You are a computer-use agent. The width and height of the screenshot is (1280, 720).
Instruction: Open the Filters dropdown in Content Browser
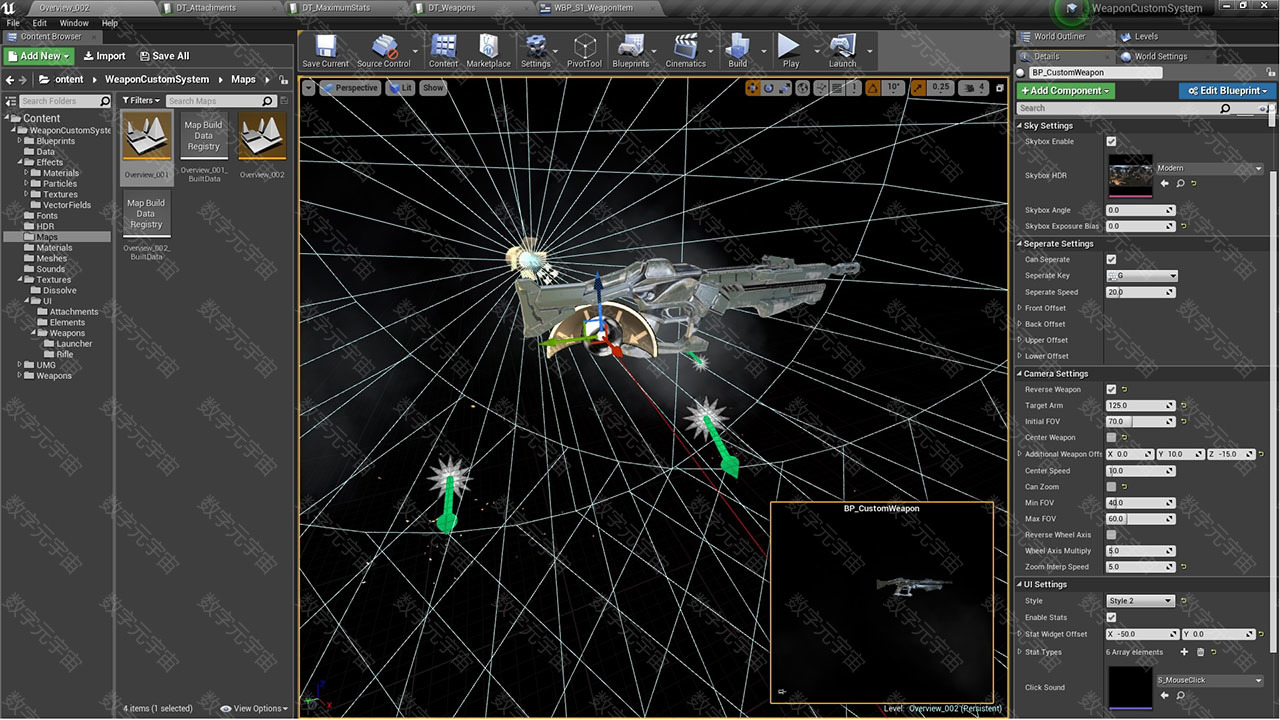[x=140, y=101]
